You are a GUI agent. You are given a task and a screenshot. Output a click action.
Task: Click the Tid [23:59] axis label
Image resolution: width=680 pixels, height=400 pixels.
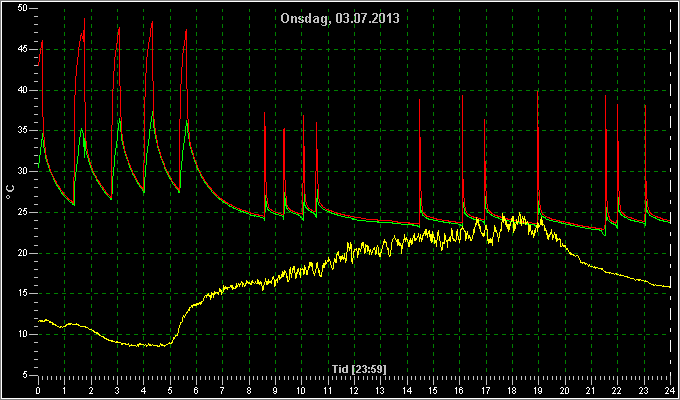(359, 369)
